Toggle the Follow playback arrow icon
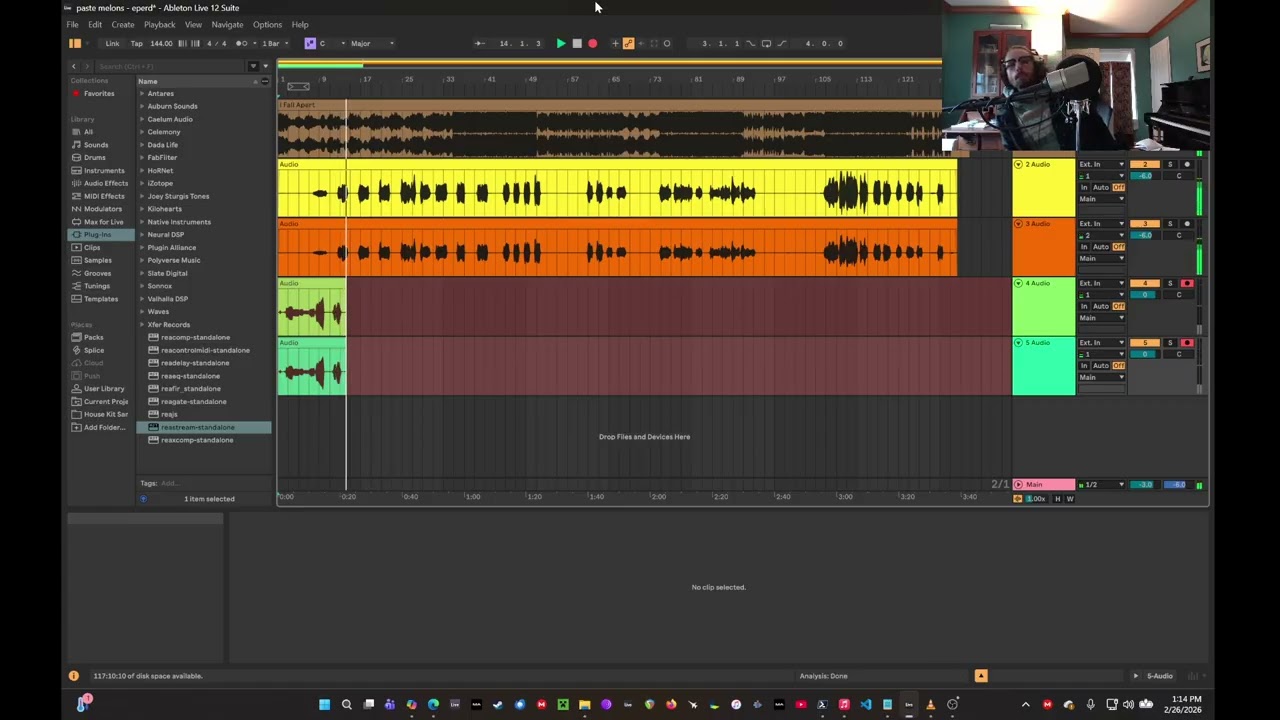This screenshot has height=720, width=1280. point(480,43)
